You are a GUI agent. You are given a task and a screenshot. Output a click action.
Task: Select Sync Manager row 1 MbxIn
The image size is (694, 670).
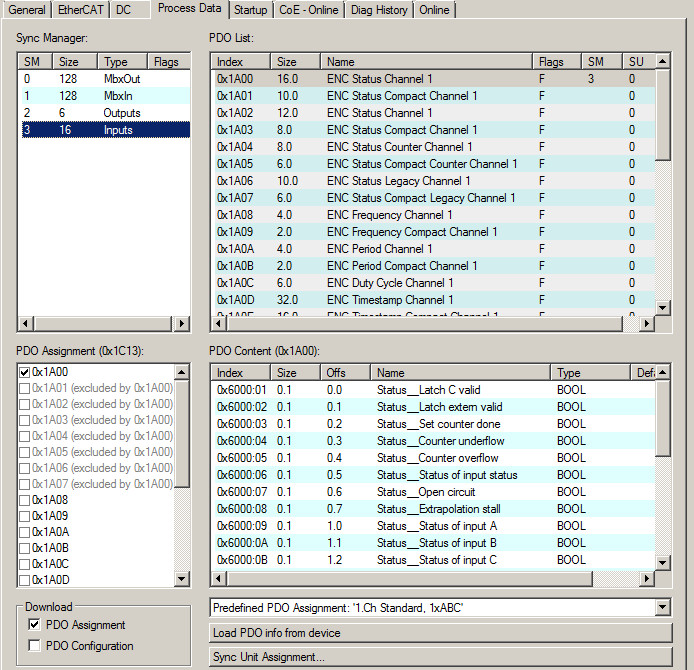tap(106, 96)
